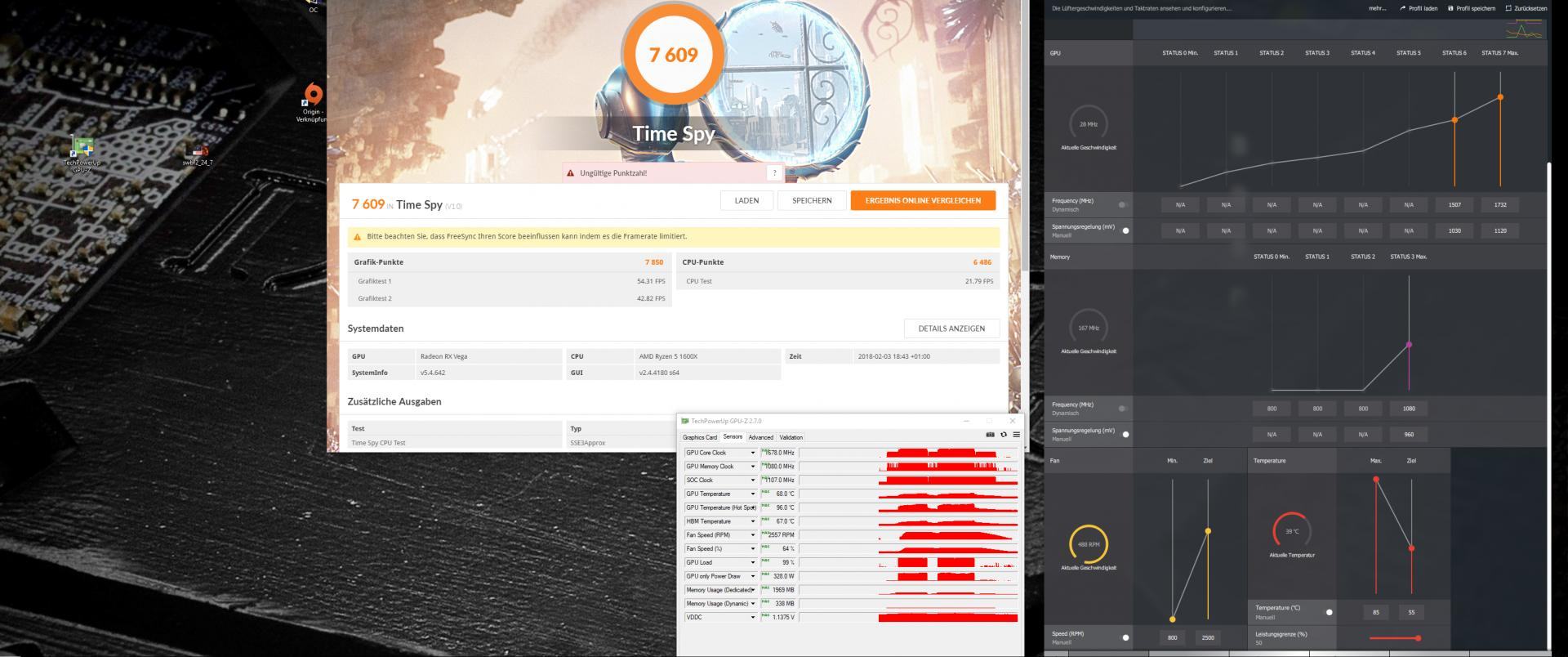Open the GPU-Z hamburger menu
Viewport: 1568px width, 657px height.
click(x=1016, y=435)
